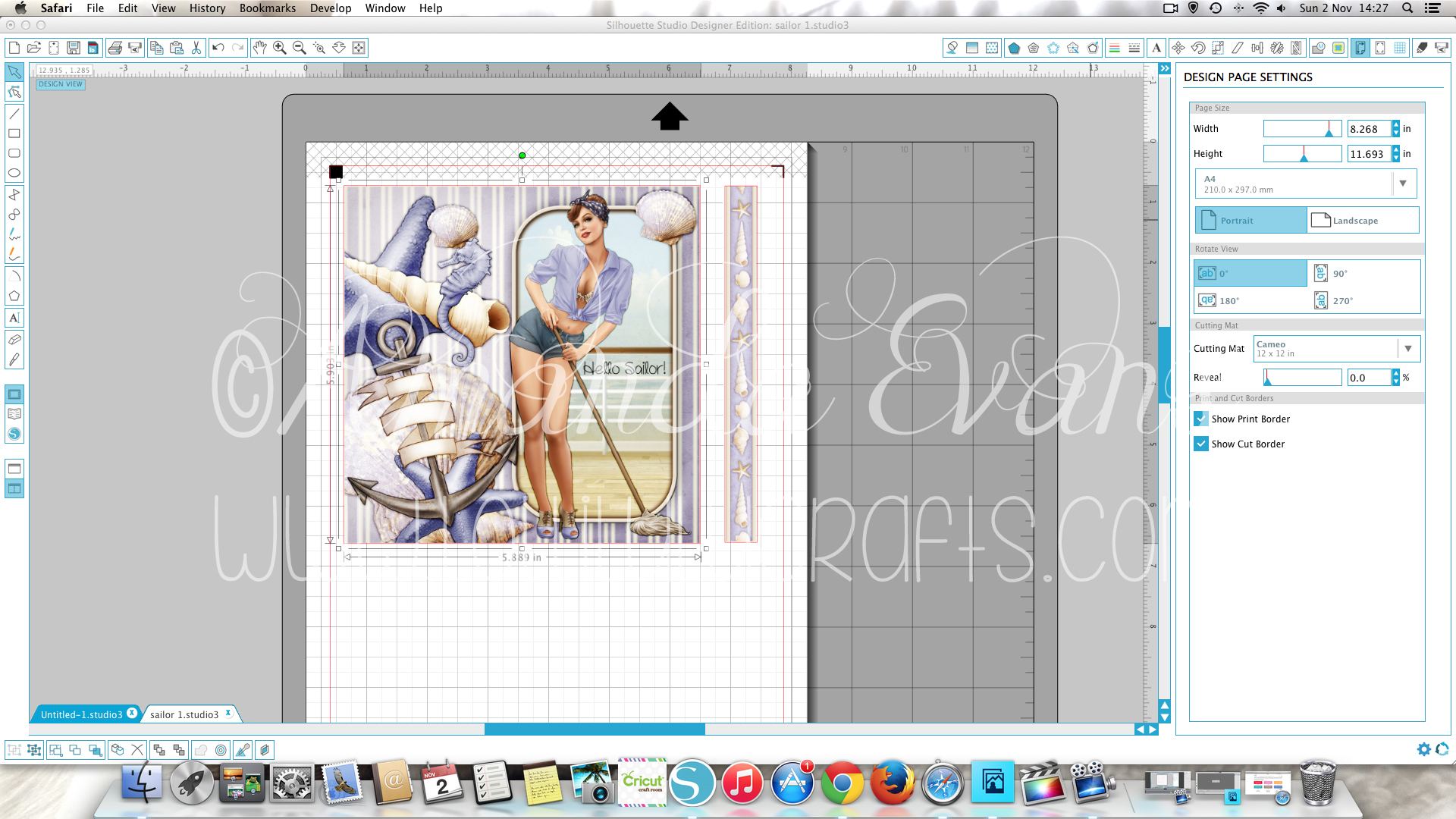Select the Line drawing tool
This screenshot has width=1456, height=819.
click(14, 114)
